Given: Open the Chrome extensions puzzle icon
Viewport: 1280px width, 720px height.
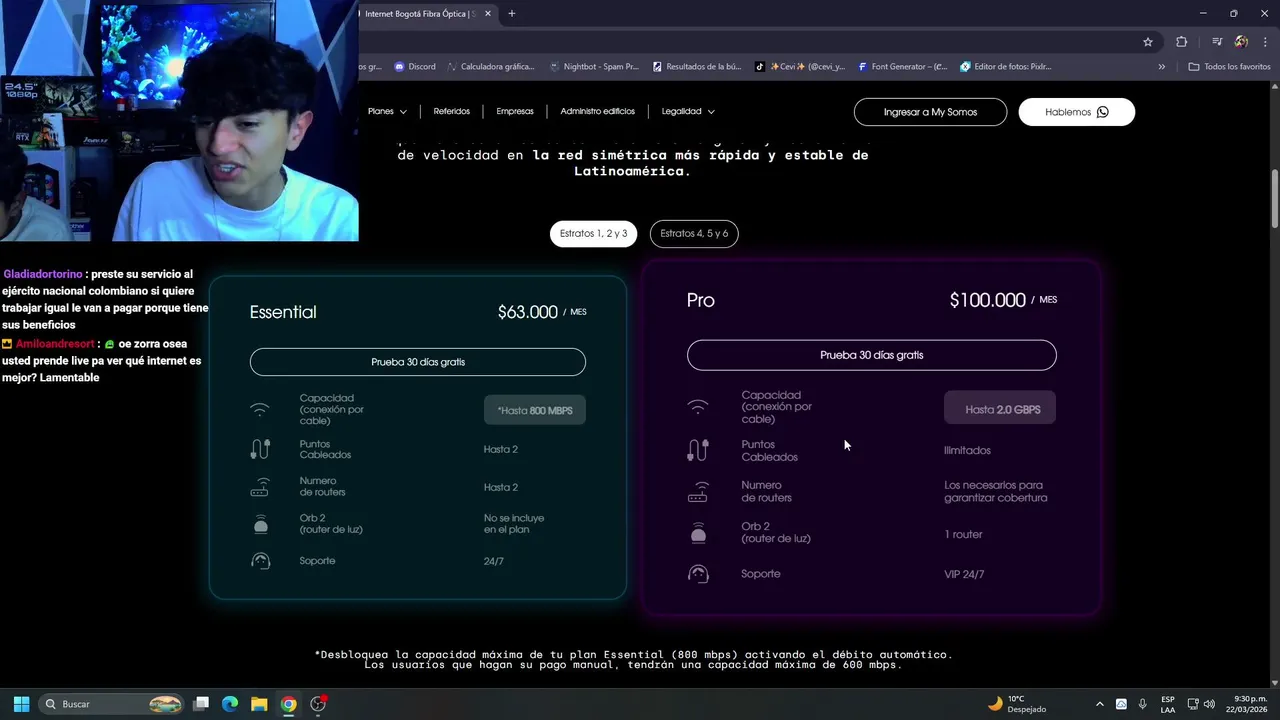Looking at the screenshot, I should (x=1181, y=42).
